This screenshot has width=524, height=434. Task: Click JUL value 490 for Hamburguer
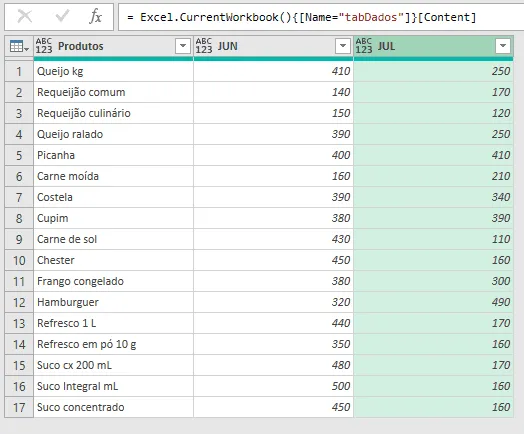[433, 302]
